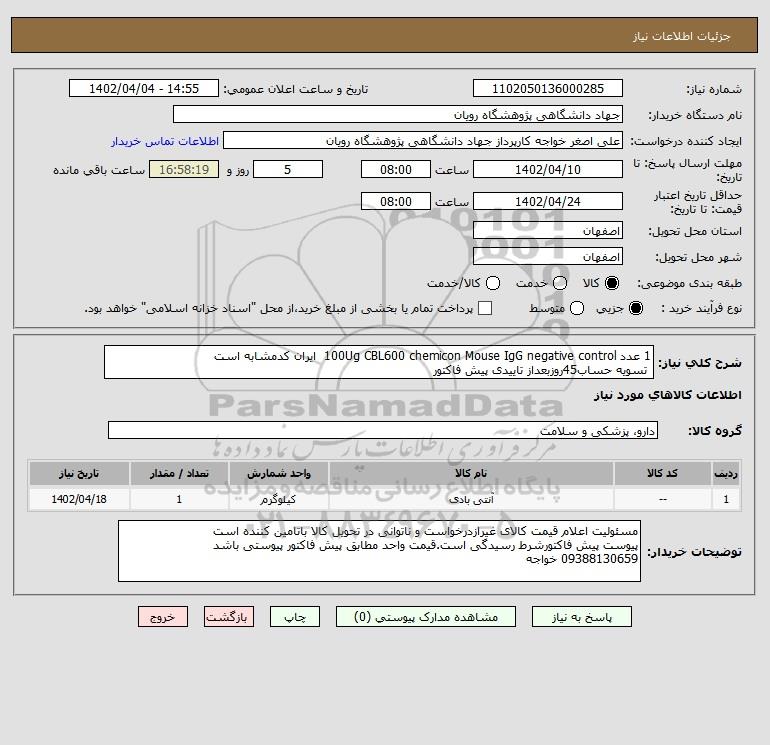The width and height of the screenshot is (770, 745).
Task: Click the چاپ print button
Action: 295,617
